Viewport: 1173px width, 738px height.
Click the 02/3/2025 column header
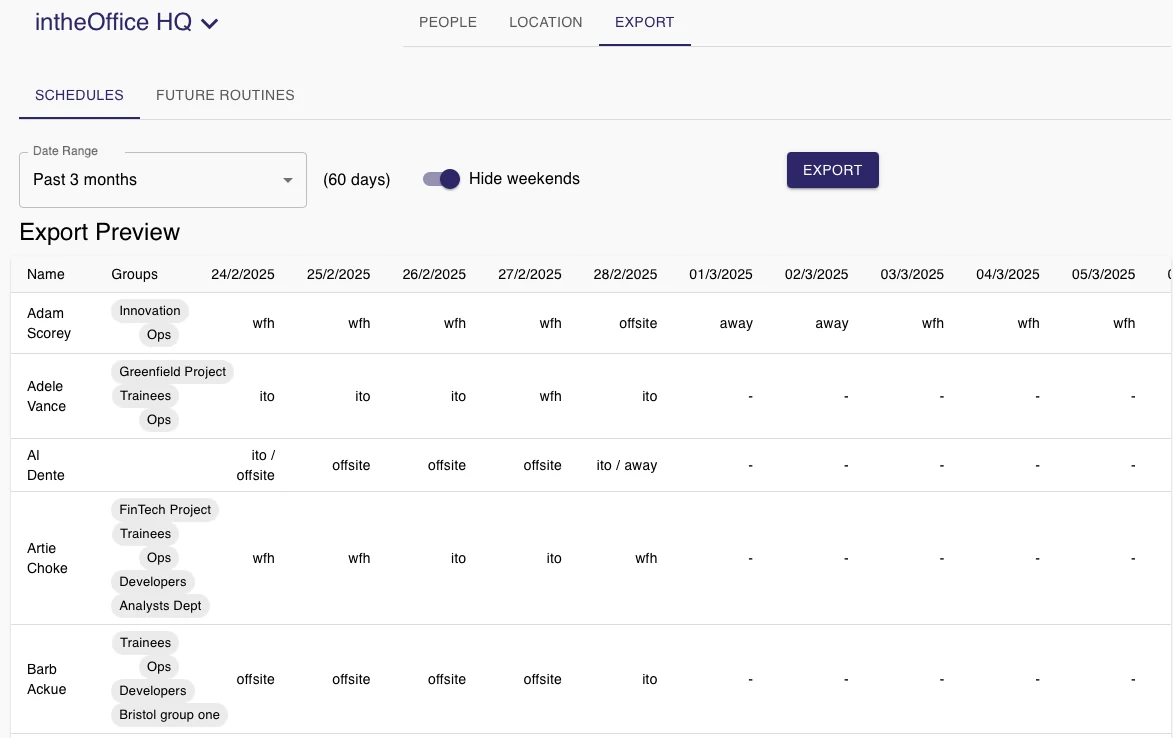(816, 274)
